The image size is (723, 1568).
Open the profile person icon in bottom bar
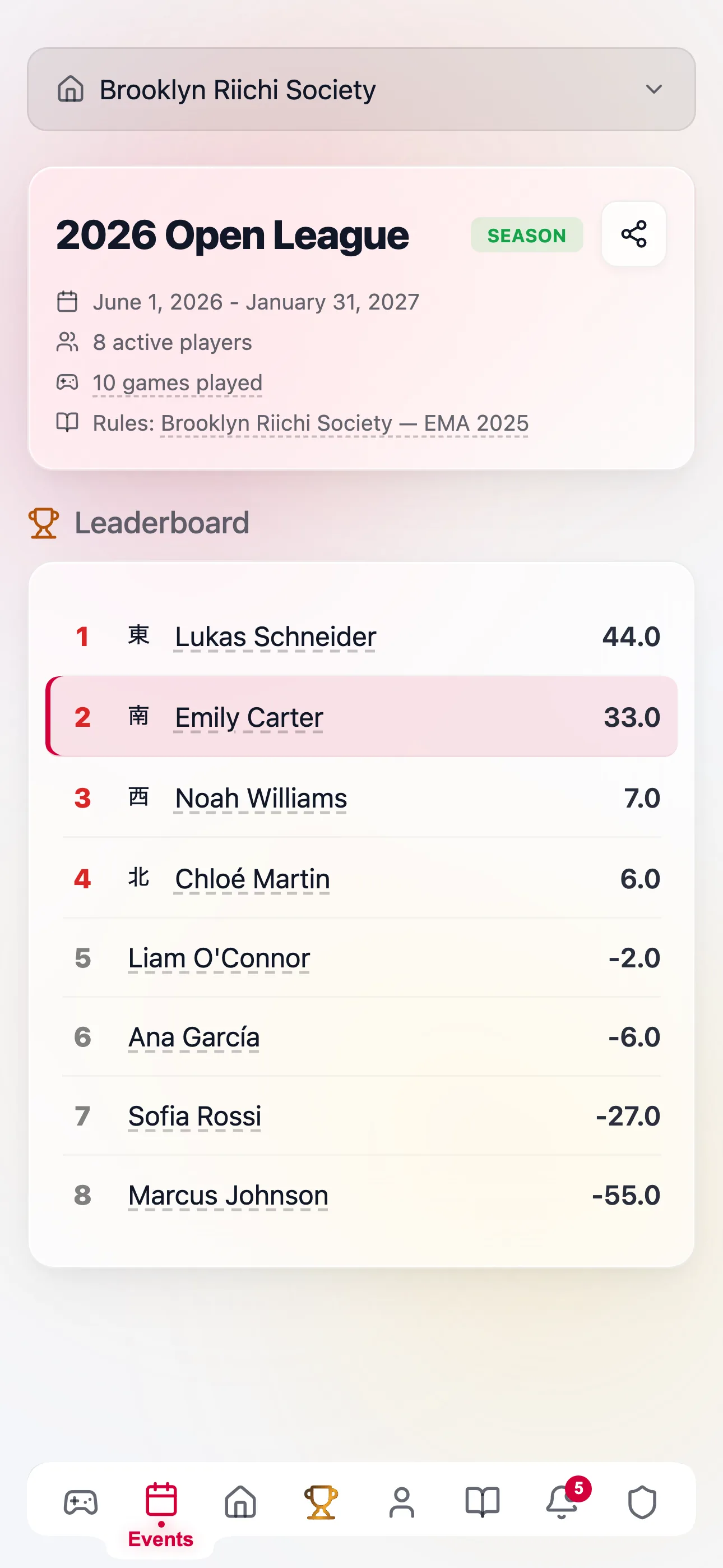click(x=402, y=1502)
